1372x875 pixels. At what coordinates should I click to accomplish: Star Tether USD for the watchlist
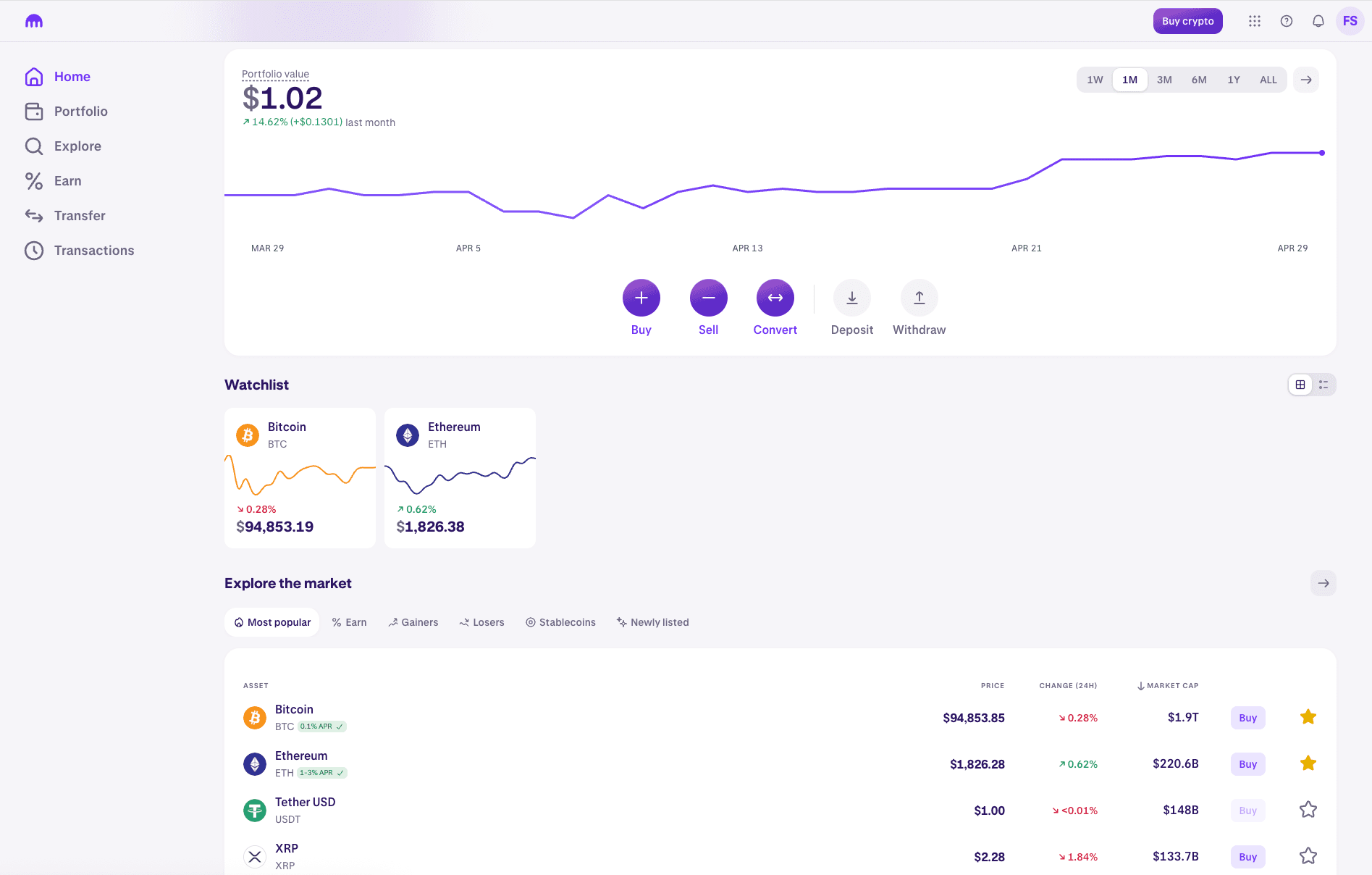tap(1308, 810)
